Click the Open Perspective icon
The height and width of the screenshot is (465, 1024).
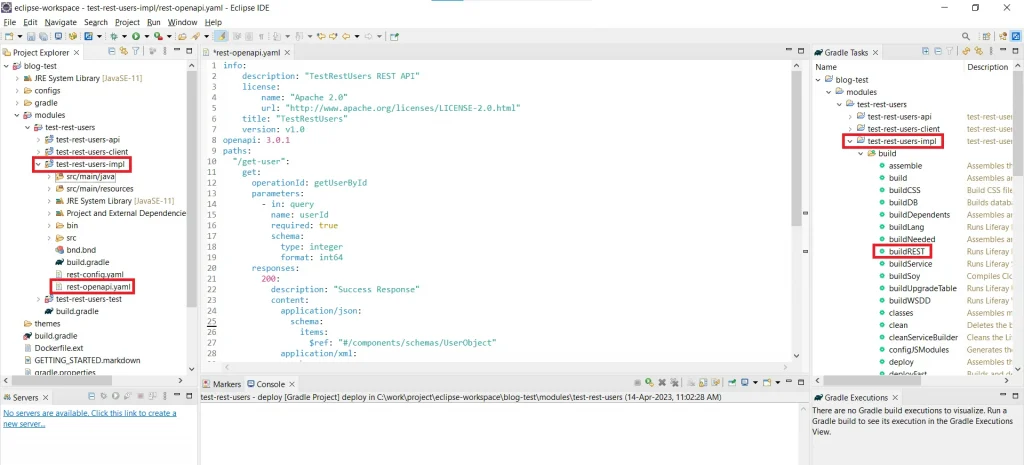pos(986,37)
